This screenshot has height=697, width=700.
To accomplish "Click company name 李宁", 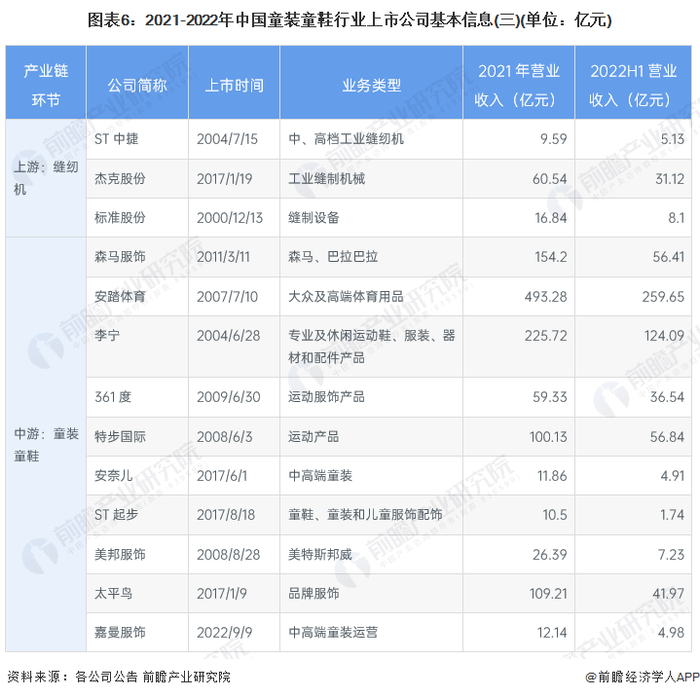I will [107, 335].
